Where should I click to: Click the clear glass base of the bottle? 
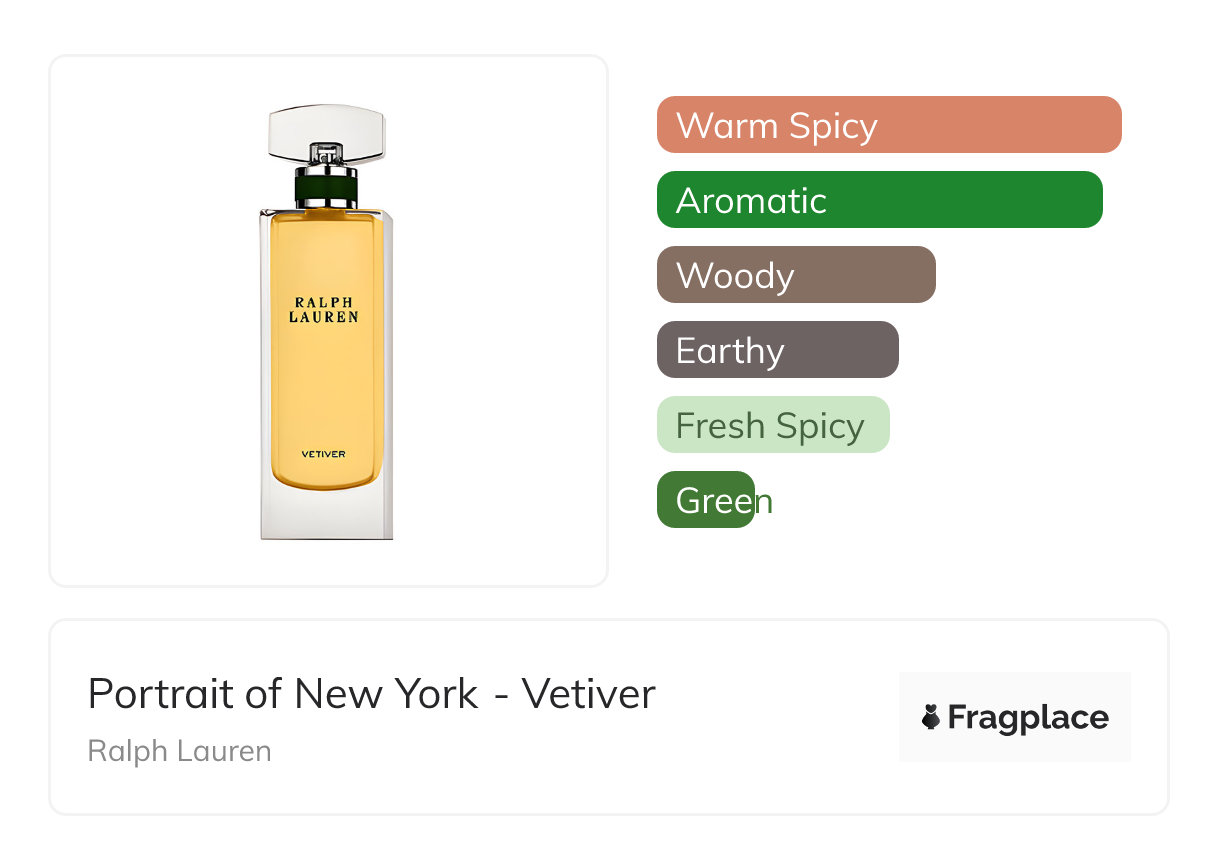point(327,514)
